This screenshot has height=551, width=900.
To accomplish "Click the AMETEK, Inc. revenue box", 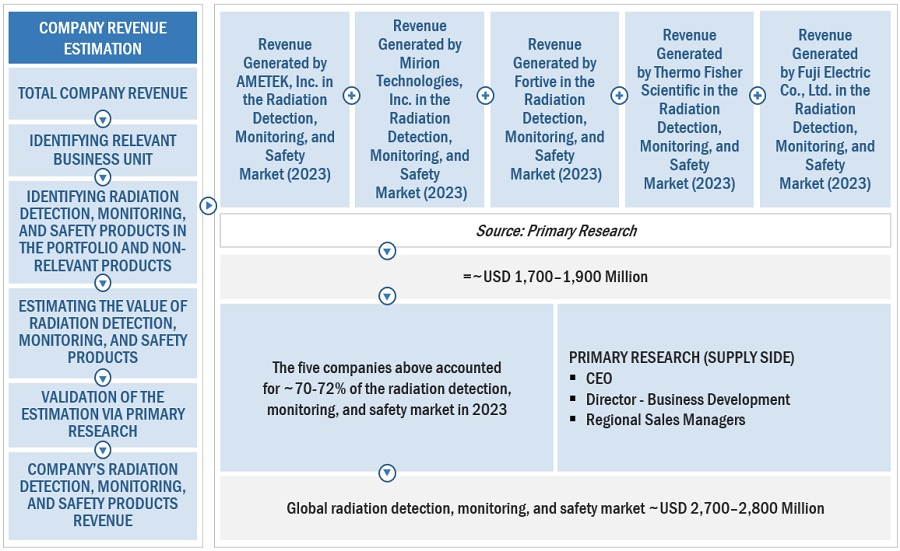I will [x=284, y=109].
